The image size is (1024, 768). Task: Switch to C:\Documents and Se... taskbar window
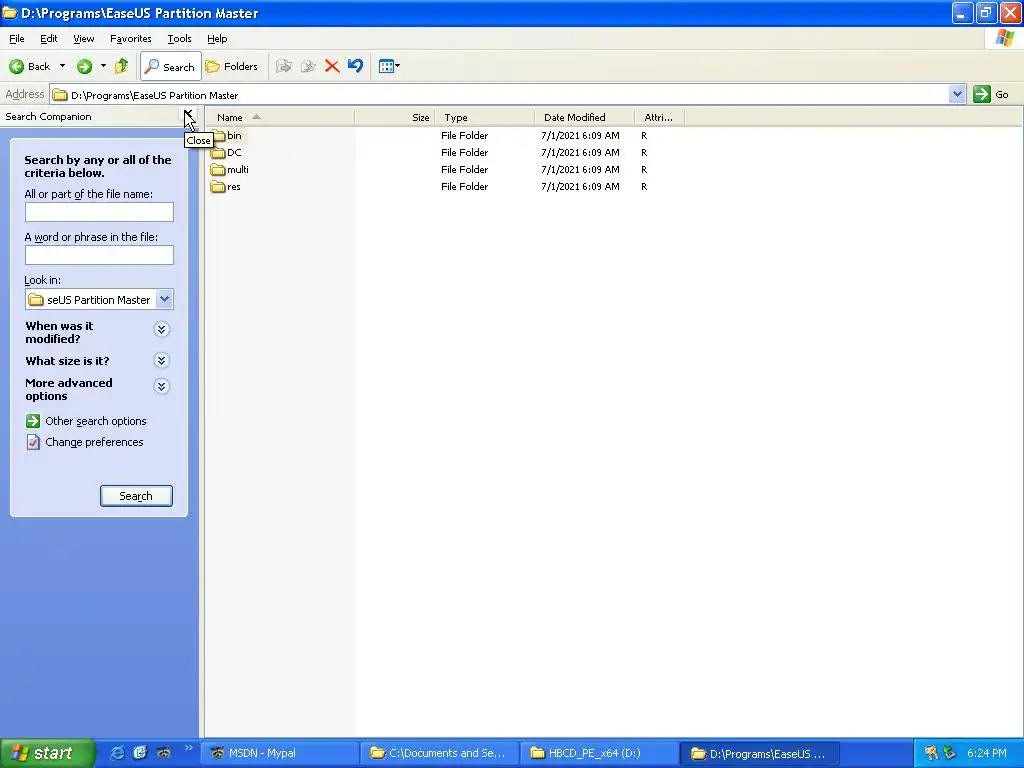pyautogui.click(x=441, y=753)
